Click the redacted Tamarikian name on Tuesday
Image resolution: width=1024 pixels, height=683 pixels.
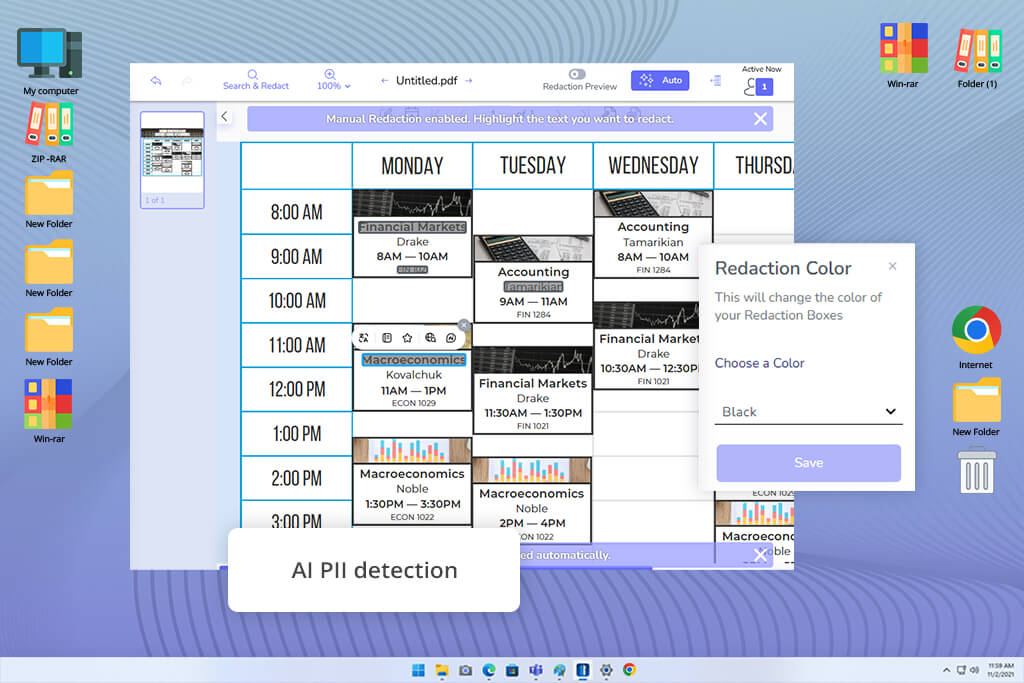pos(533,287)
